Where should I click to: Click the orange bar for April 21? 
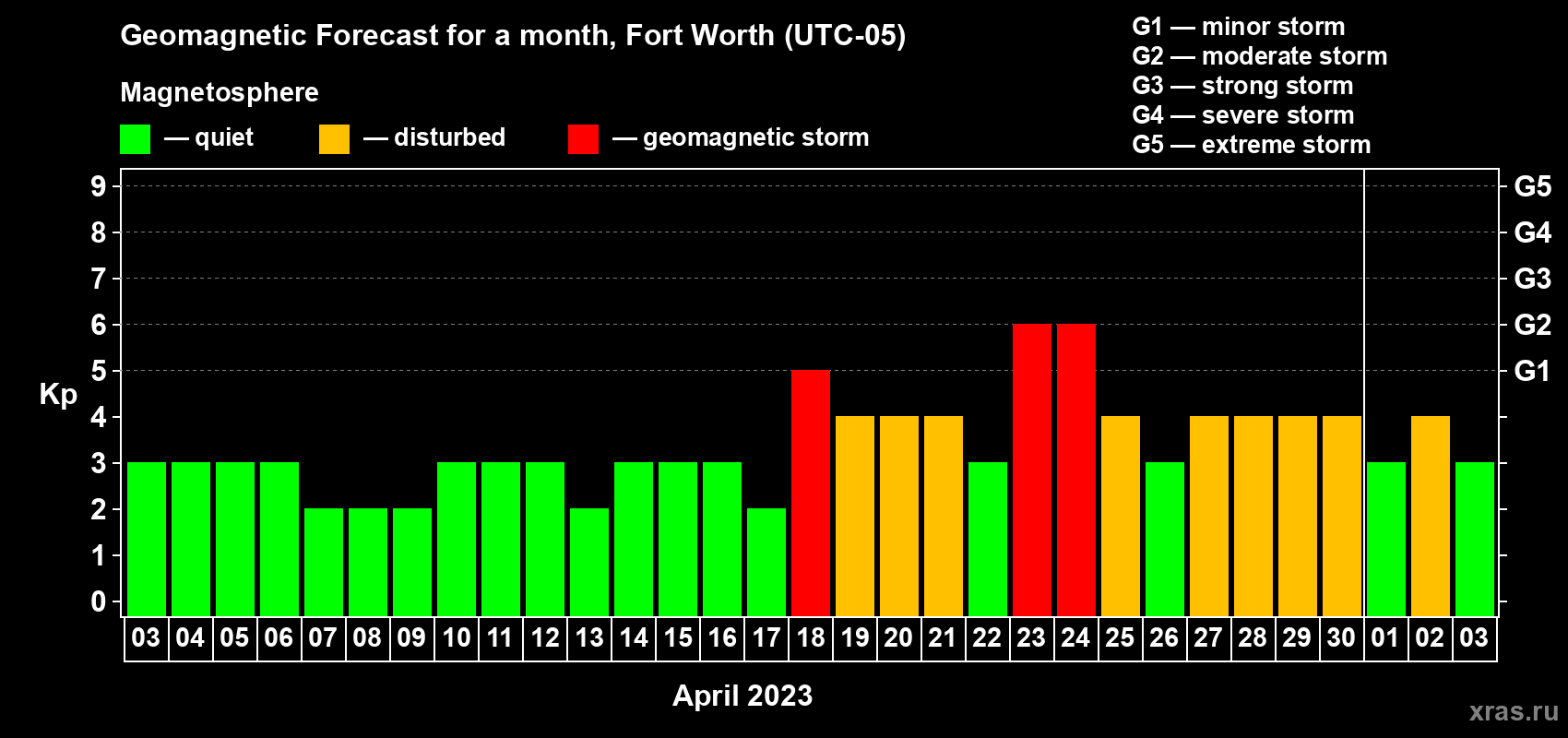click(944, 517)
